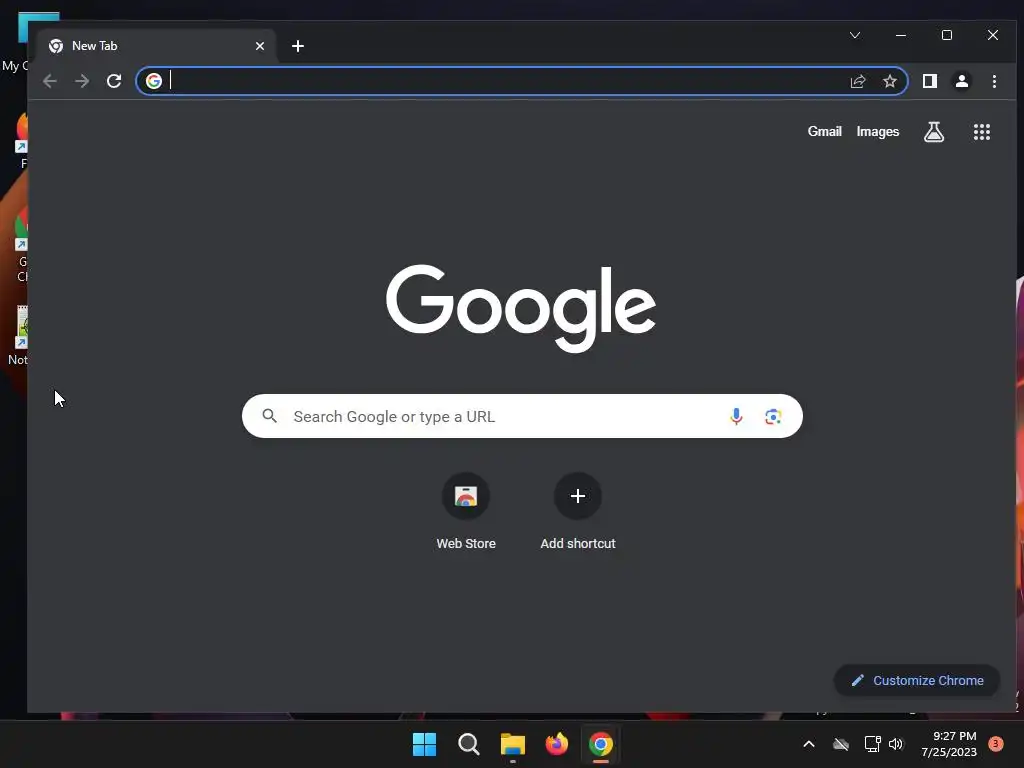Click the Google logo

(520, 308)
